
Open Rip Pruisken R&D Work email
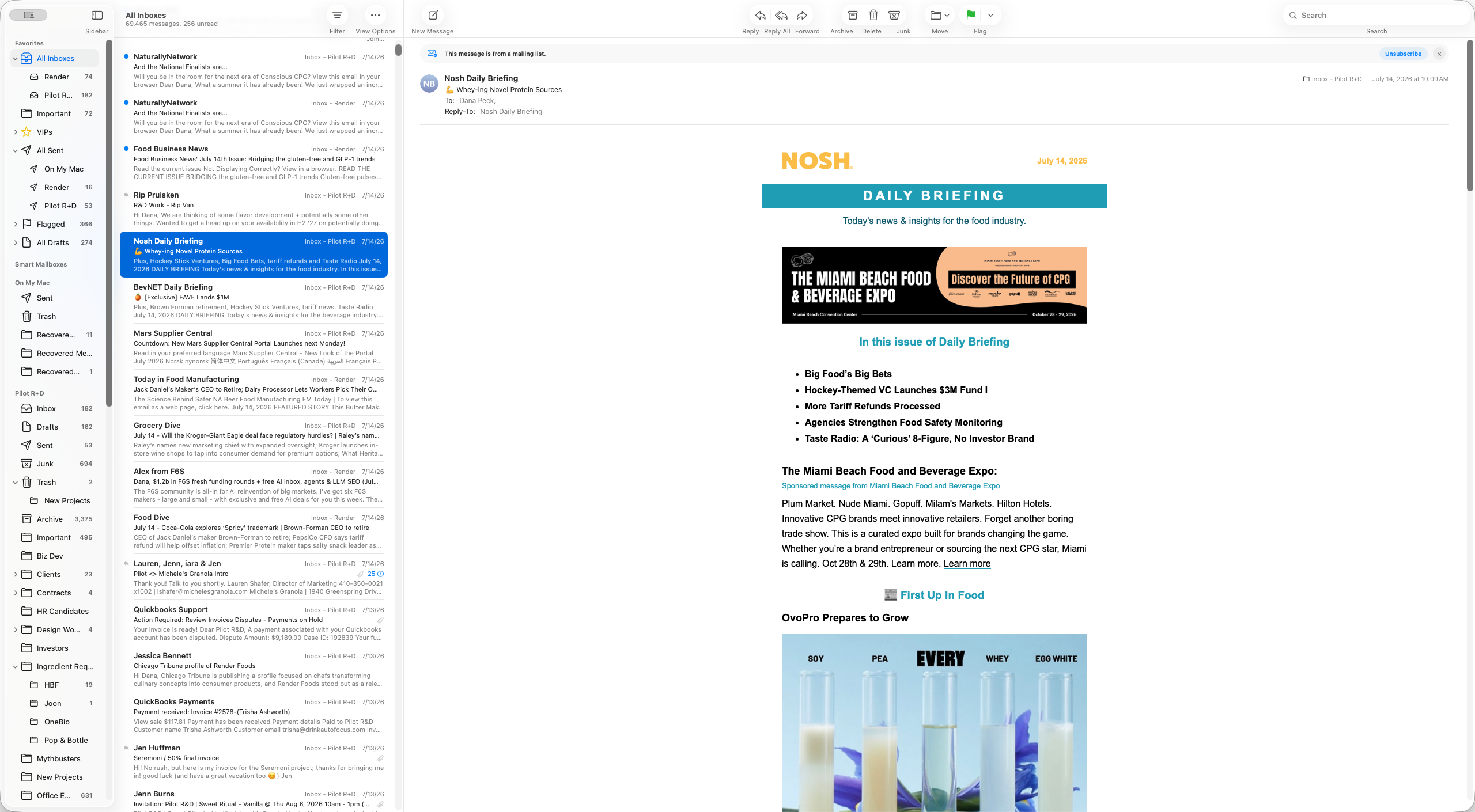(x=254, y=208)
